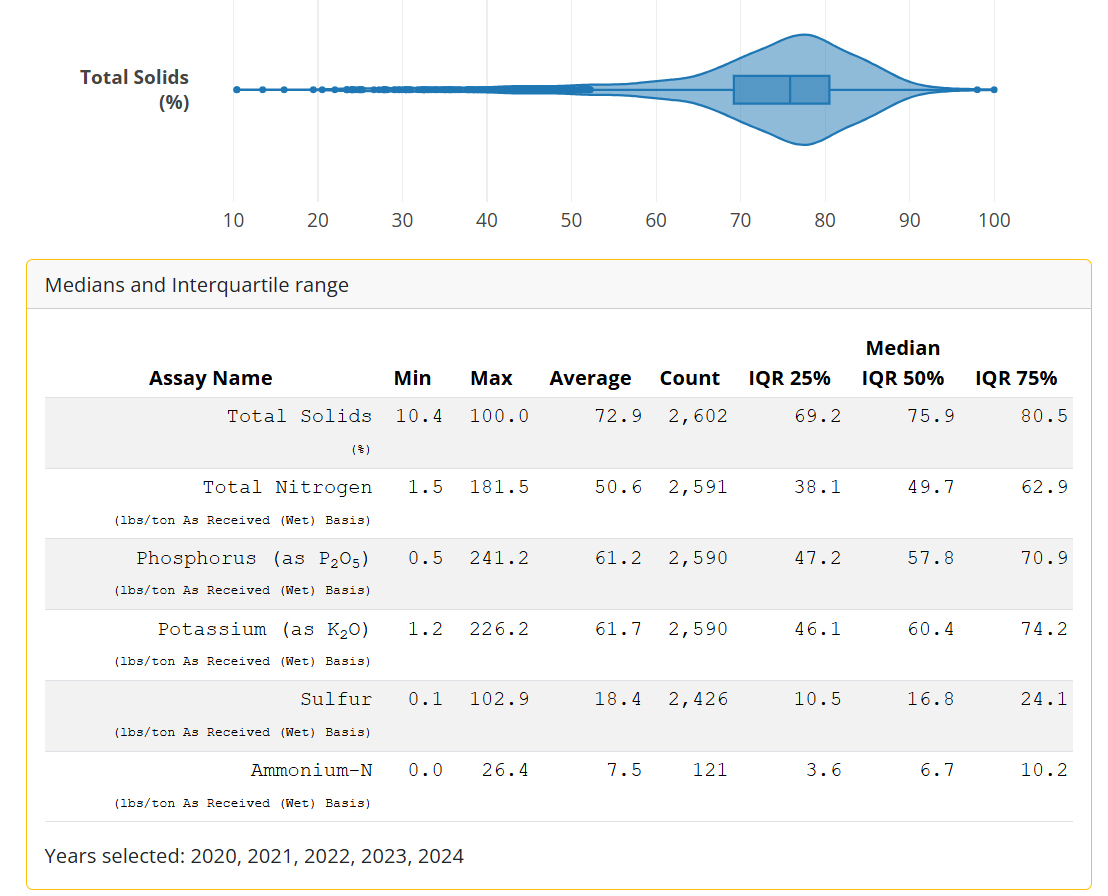Screen dimensions: 1108x896
Task: Select the Phosphorus (as P2O5) row name
Action: tap(253, 558)
